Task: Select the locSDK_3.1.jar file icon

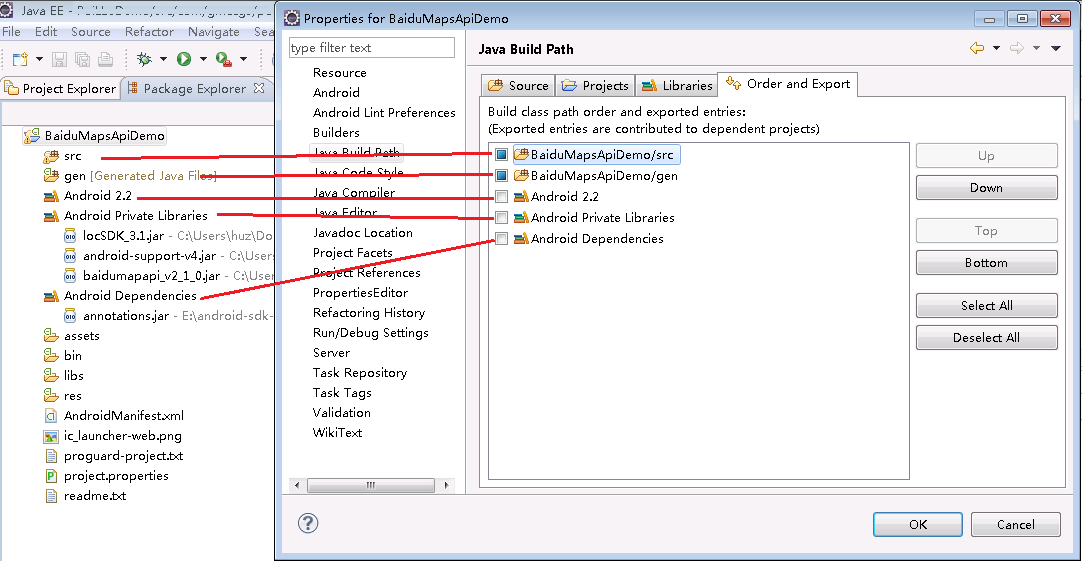Action: 70,236
